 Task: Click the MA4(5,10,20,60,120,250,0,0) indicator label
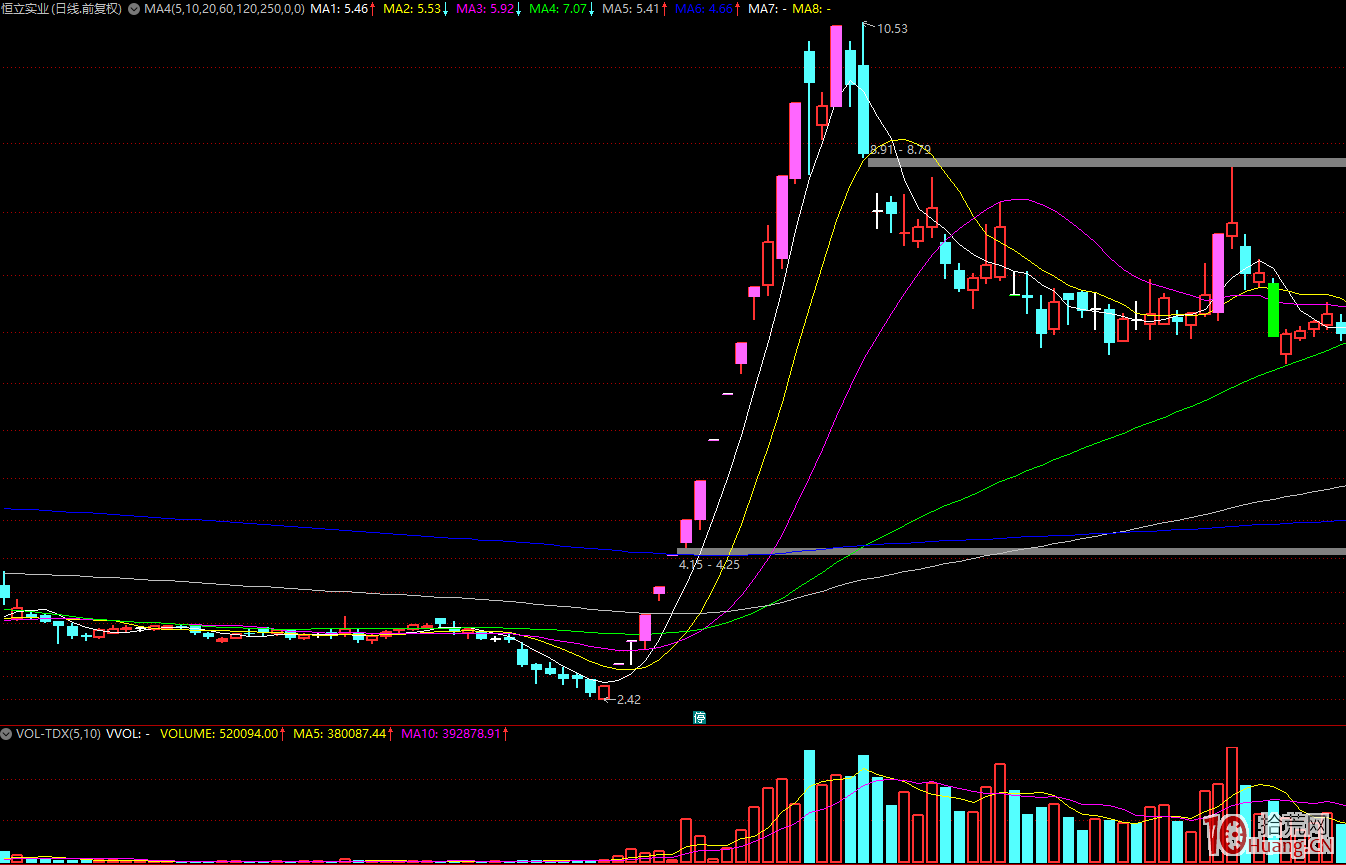[x=224, y=9]
